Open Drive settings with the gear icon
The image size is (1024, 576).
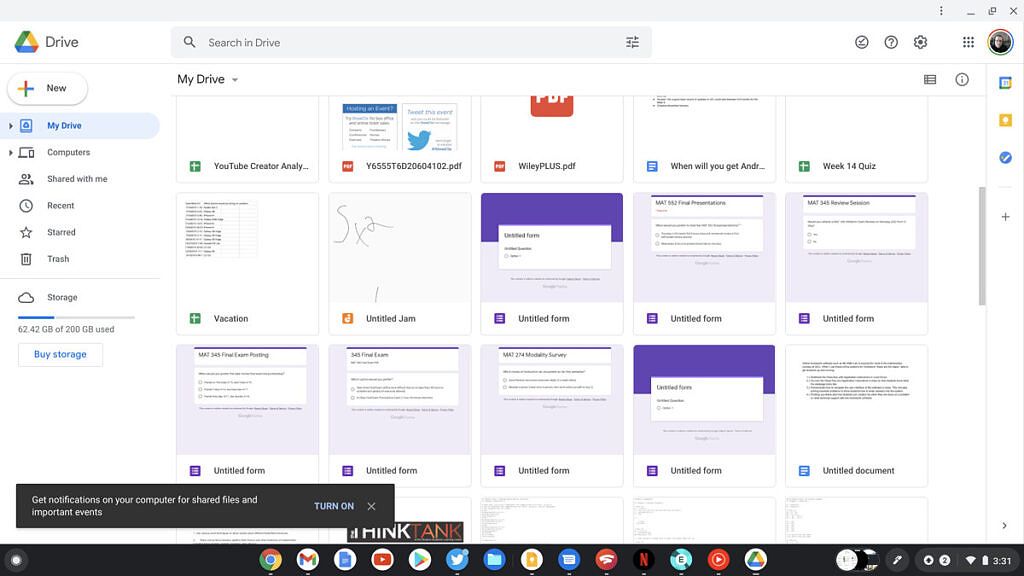pyautogui.click(x=920, y=42)
